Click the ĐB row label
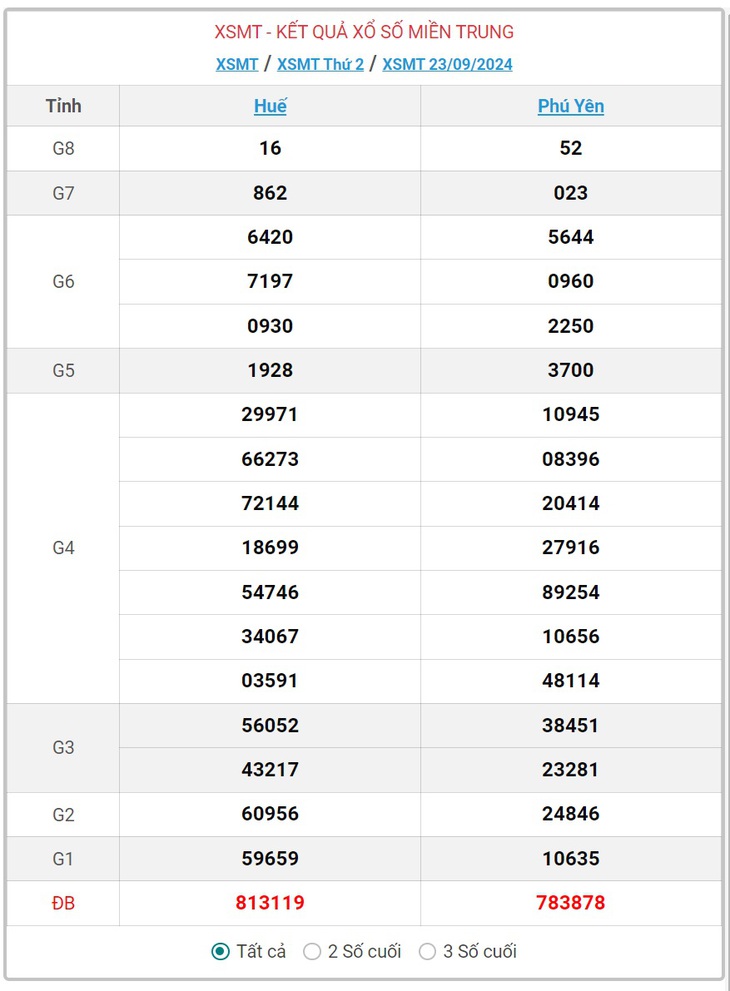 tap(63, 903)
